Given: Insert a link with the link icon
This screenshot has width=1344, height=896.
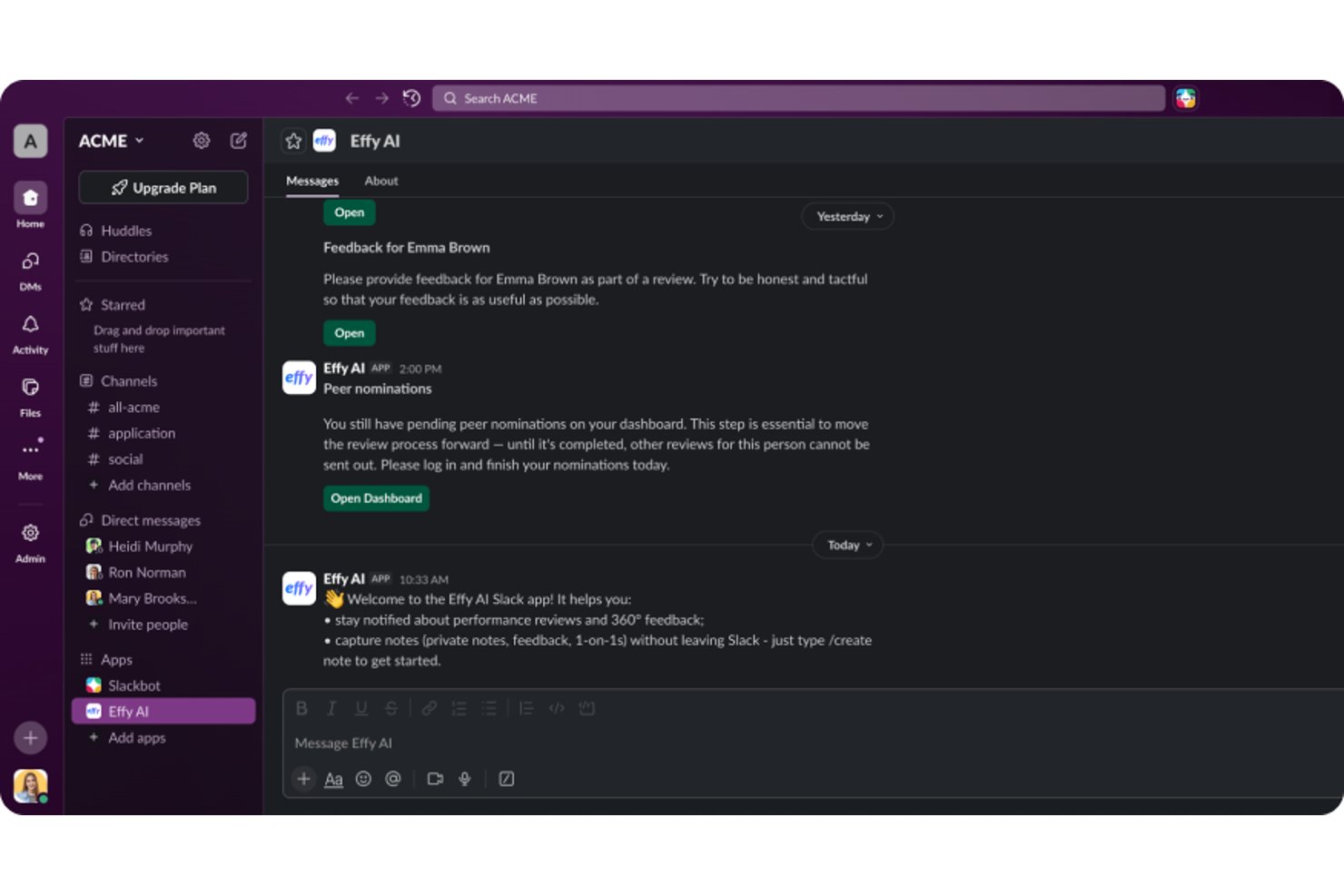Looking at the screenshot, I should (x=430, y=708).
